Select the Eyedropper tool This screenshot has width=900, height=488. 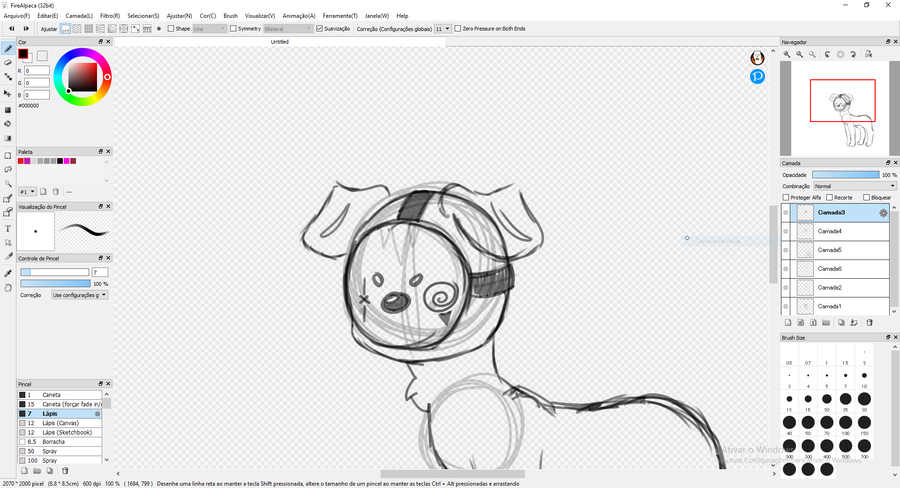pos(7,273)
